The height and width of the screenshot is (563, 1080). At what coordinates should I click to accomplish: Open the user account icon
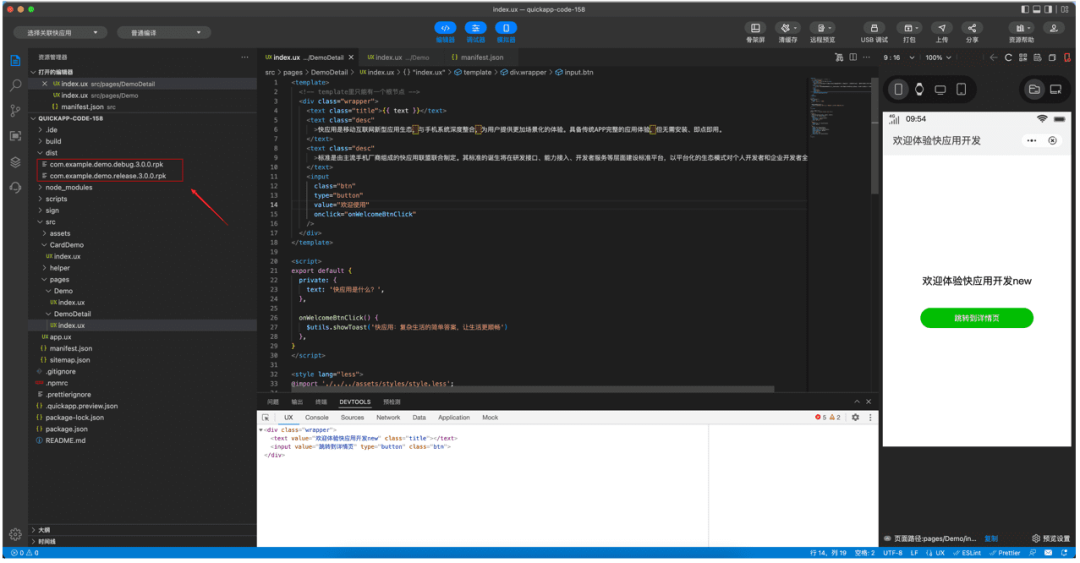1053,28
